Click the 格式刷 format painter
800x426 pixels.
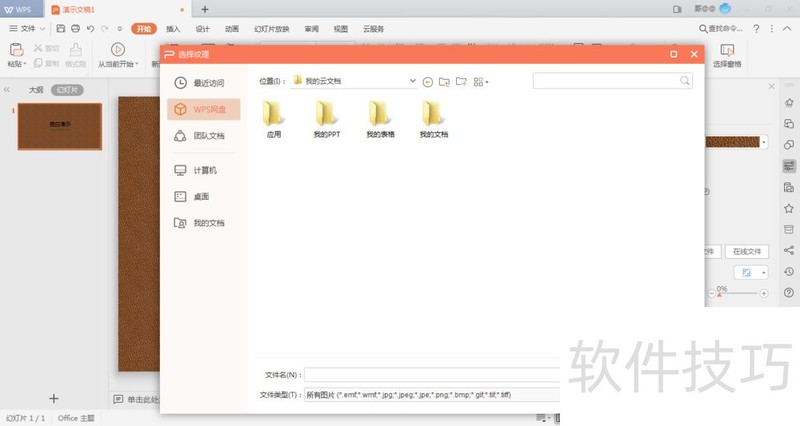(76, 55)
